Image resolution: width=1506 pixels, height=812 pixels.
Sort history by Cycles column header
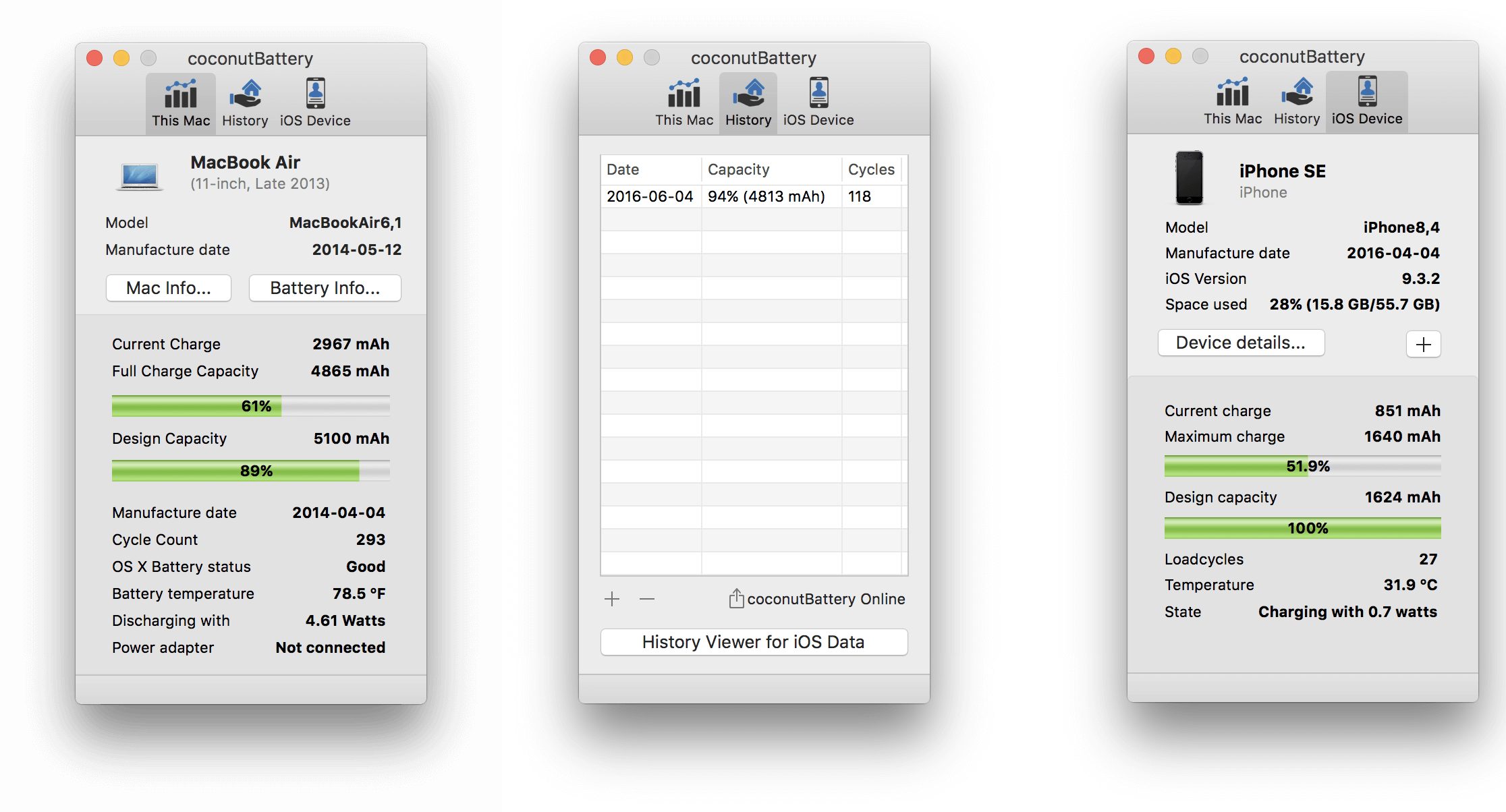[871, 169]
